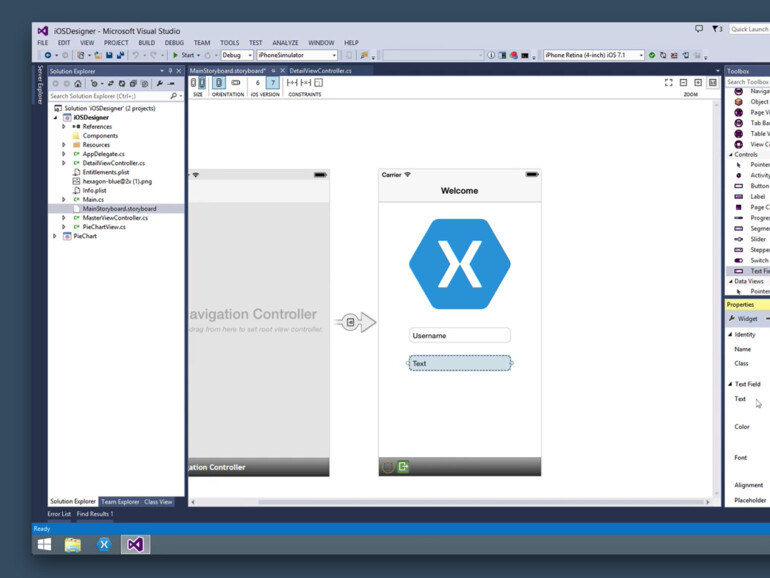Click the segue arrow between controllers
770x578 pixels.
(355, 322)
